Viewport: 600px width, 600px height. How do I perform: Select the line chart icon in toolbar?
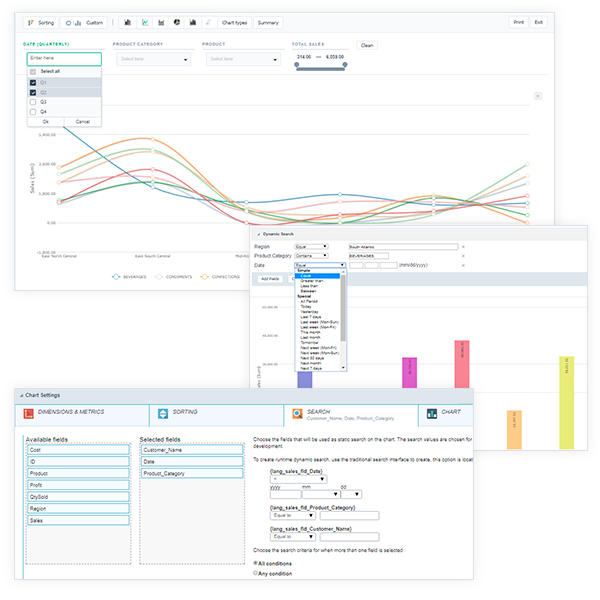pos(145,21)
